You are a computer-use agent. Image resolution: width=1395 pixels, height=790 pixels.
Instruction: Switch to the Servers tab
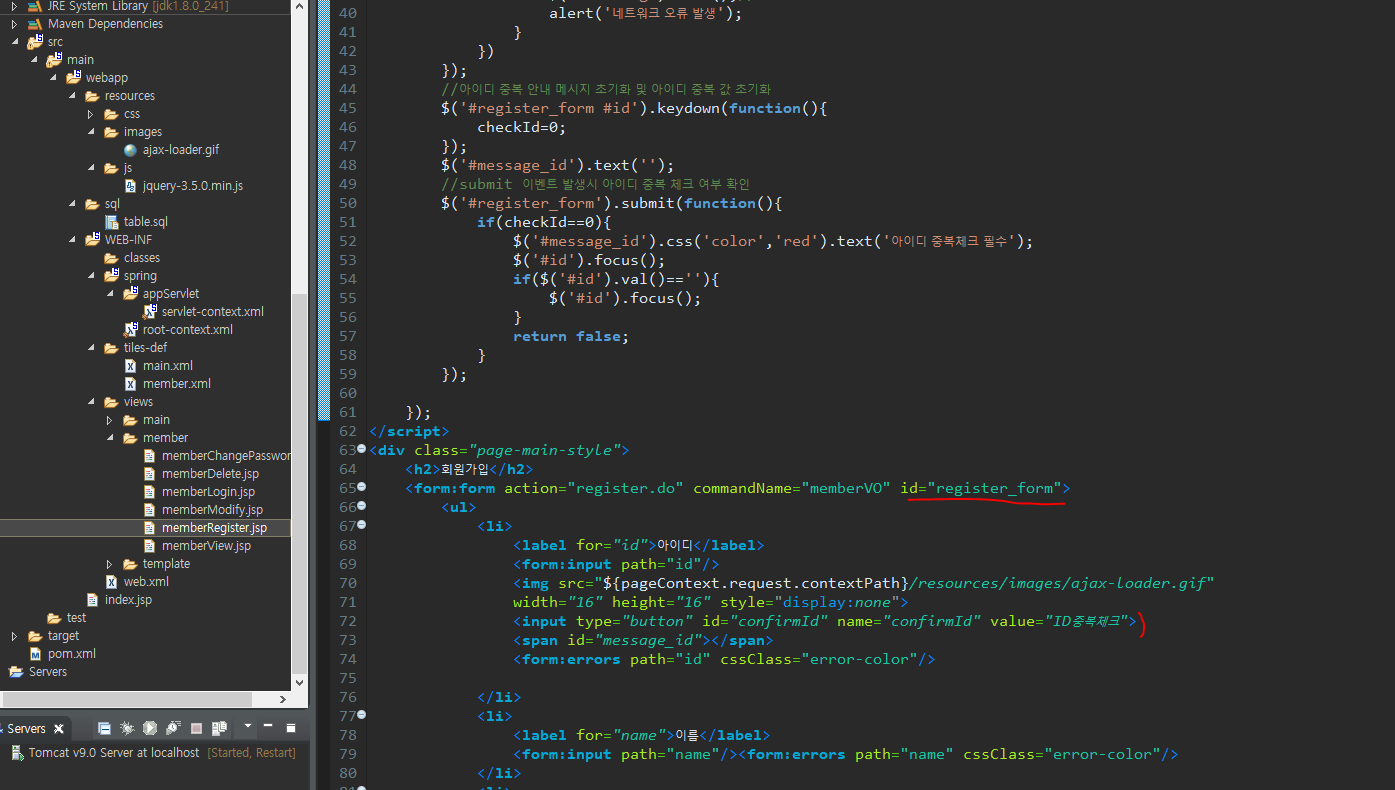27,729
